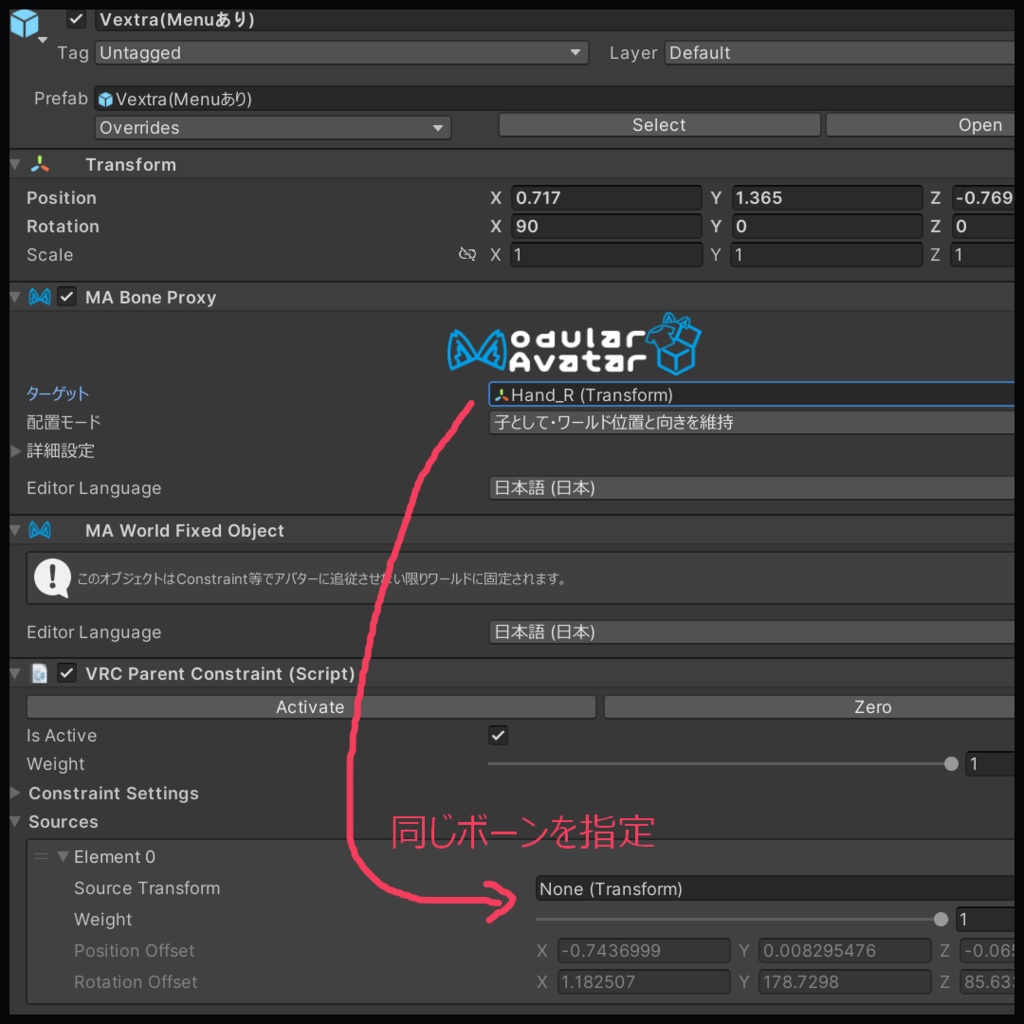Click the Position Z field
This screenshot has height=1024, width=1024.
983,198
